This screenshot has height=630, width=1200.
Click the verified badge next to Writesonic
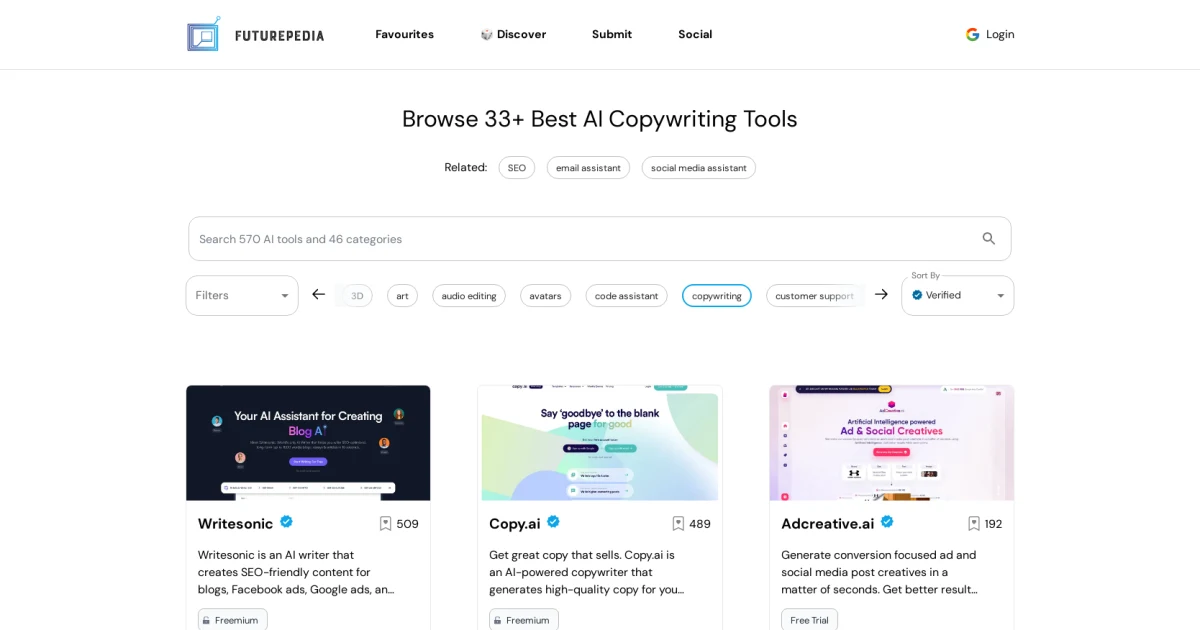tap(286, 522)
